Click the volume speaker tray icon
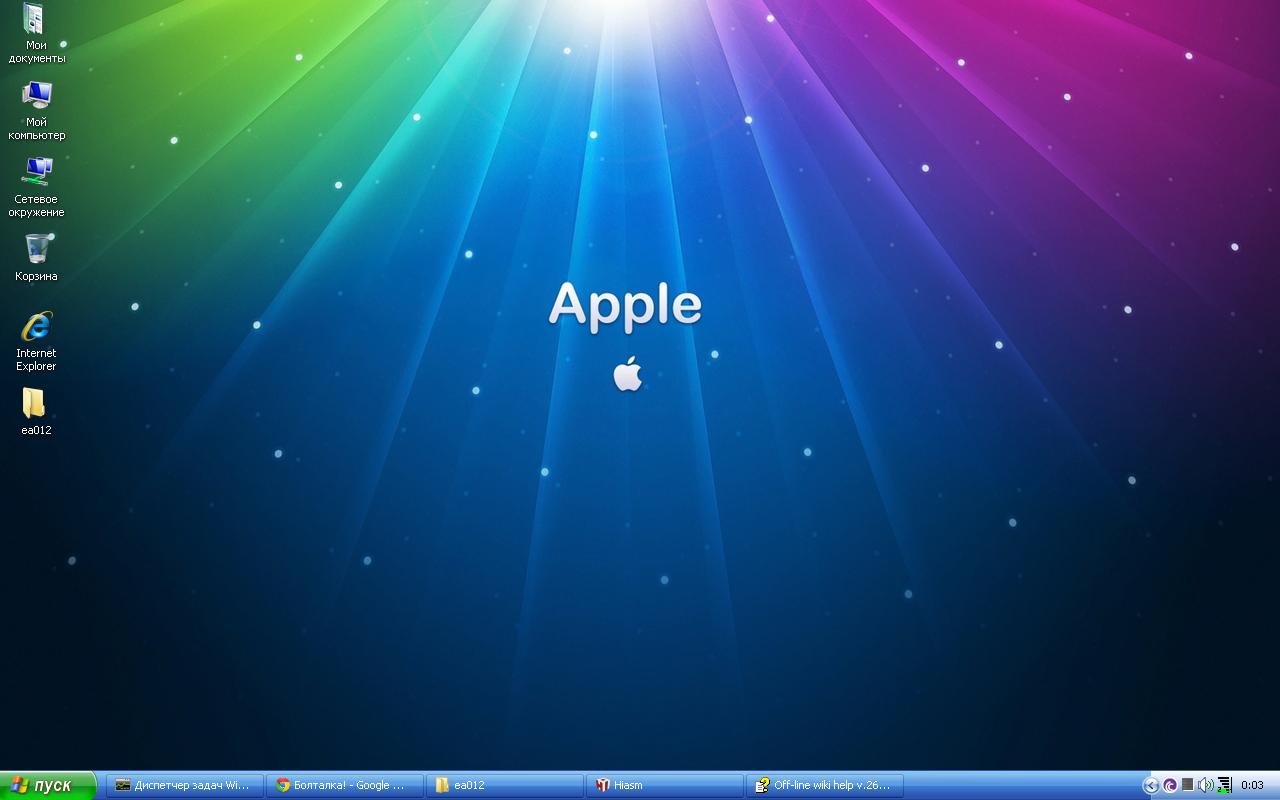 pos(1205,785)
